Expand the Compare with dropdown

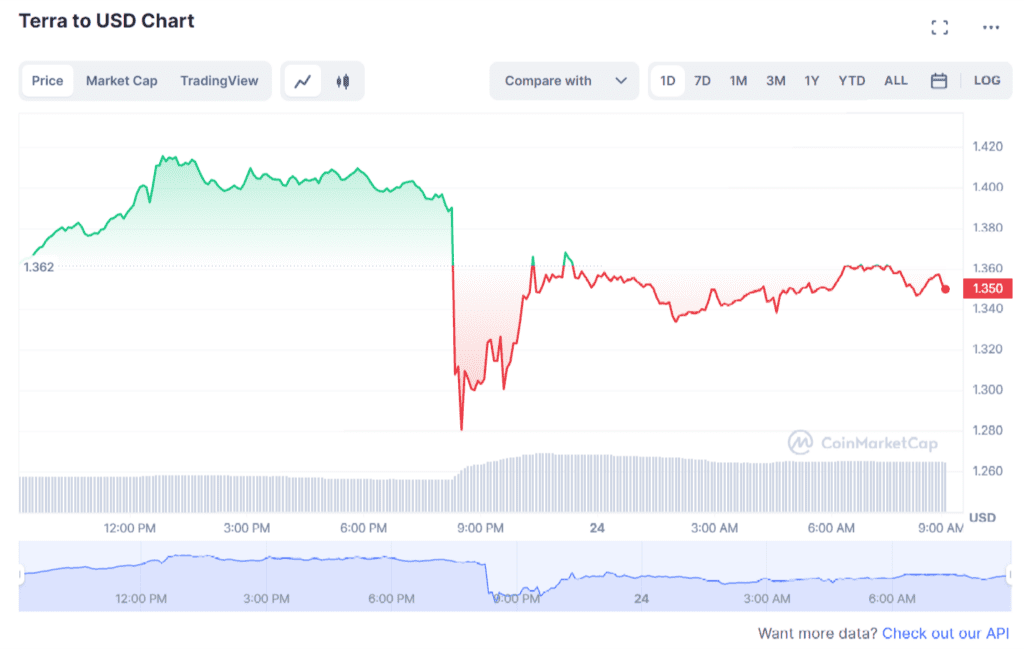tap(564, 81)
